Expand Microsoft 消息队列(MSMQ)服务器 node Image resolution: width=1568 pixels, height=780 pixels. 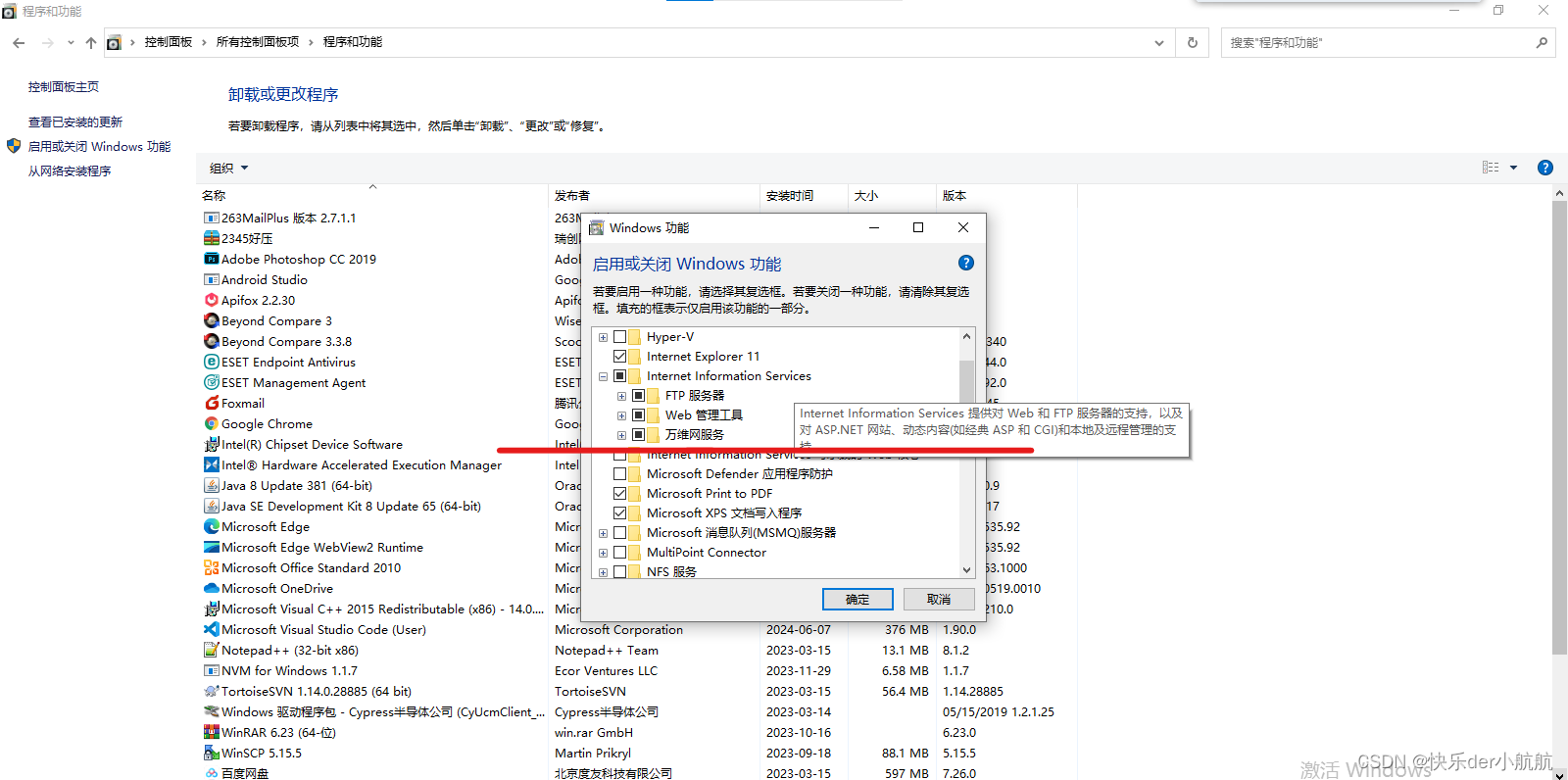click(603, 533)
